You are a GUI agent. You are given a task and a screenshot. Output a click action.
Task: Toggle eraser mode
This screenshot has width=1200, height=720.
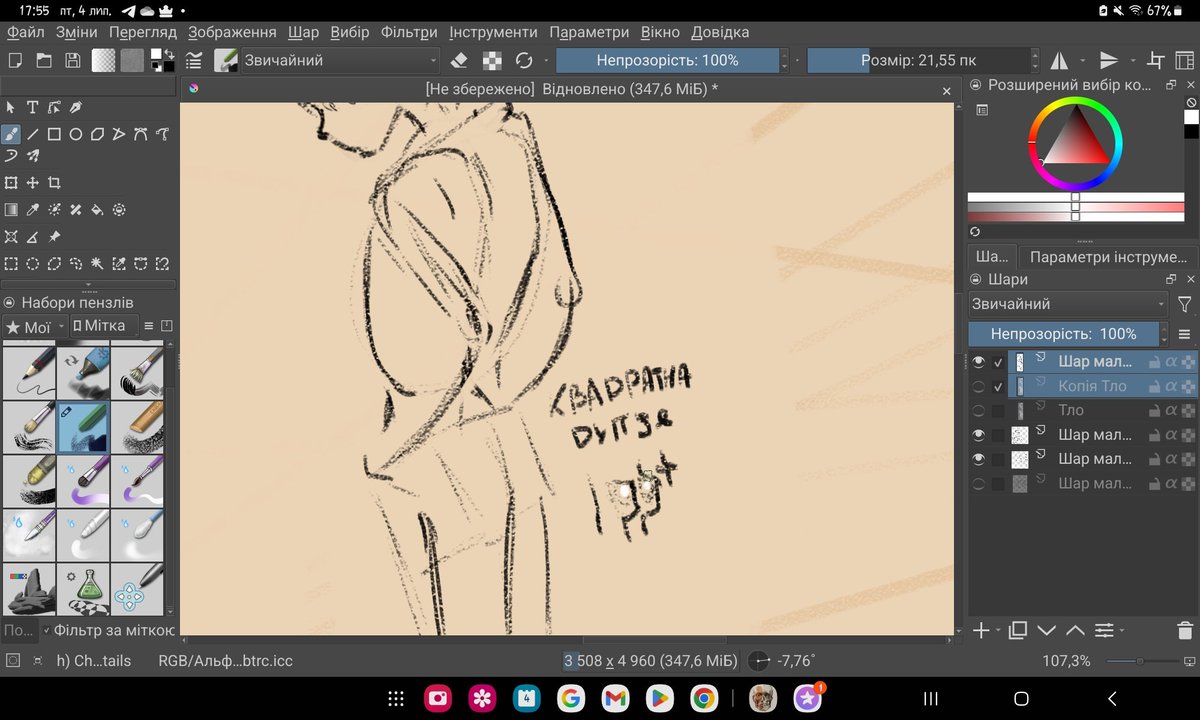459,60
